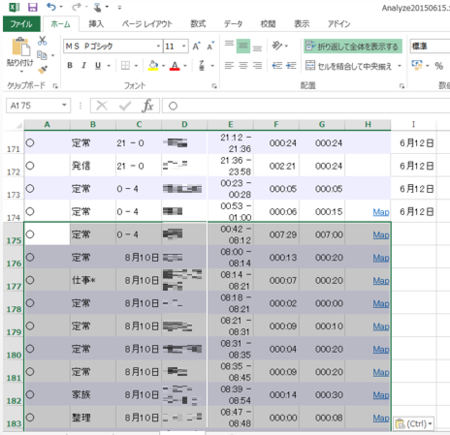Click the Format Painter brush icon
Screen dimensions: 450x435
tap(42, 69)
